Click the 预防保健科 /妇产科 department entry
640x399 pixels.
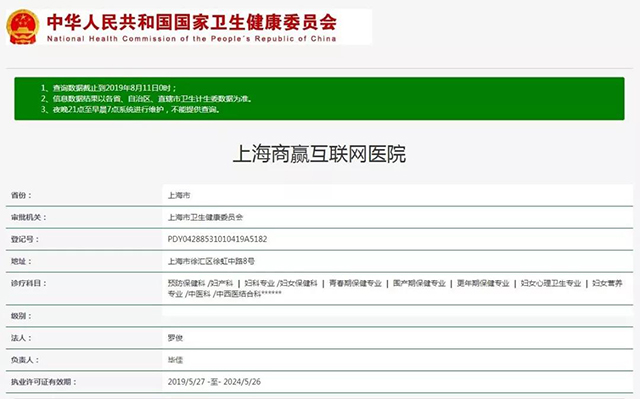(200, 283)
